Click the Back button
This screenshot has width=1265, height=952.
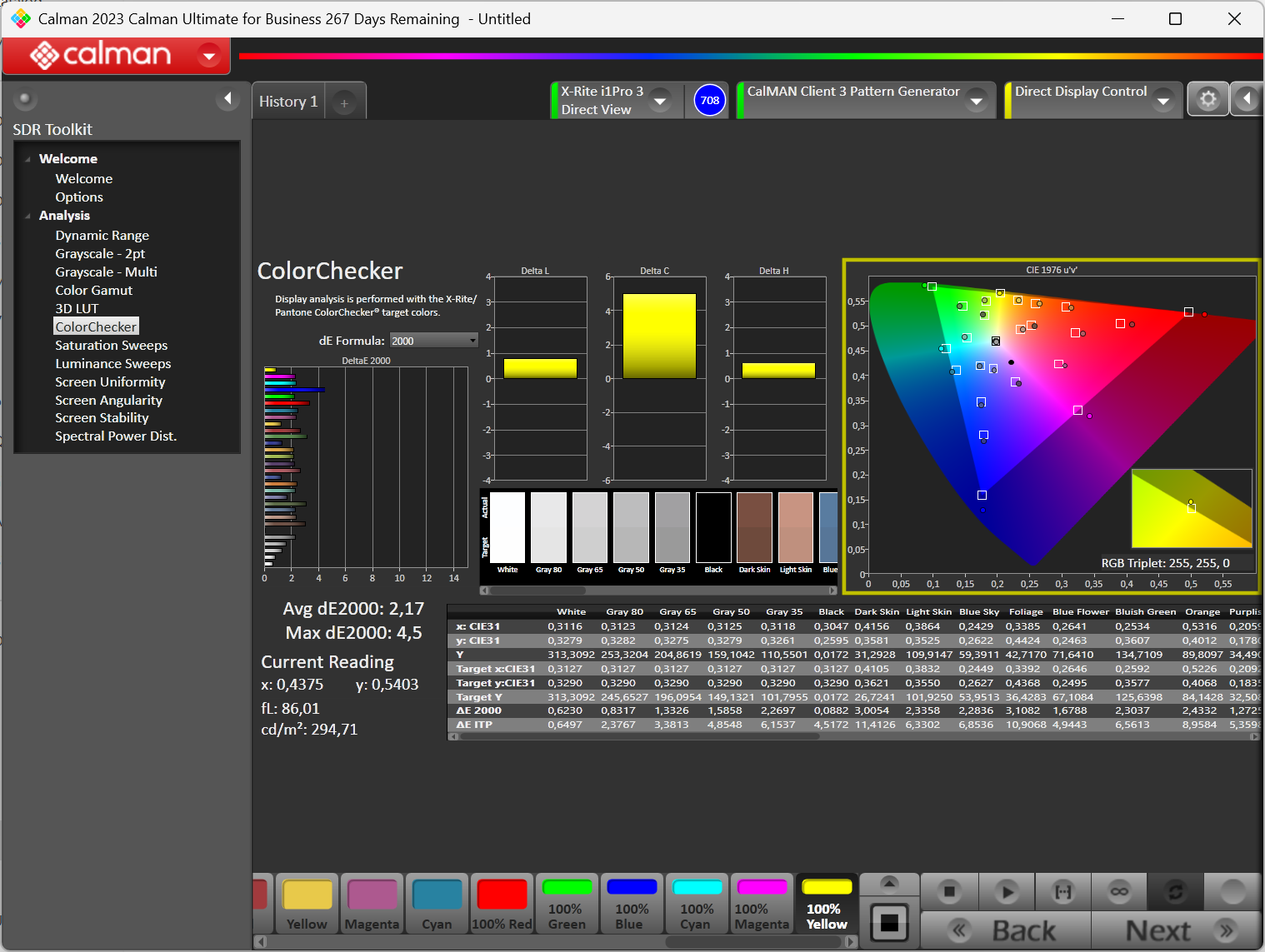(x=1006, y=930)
